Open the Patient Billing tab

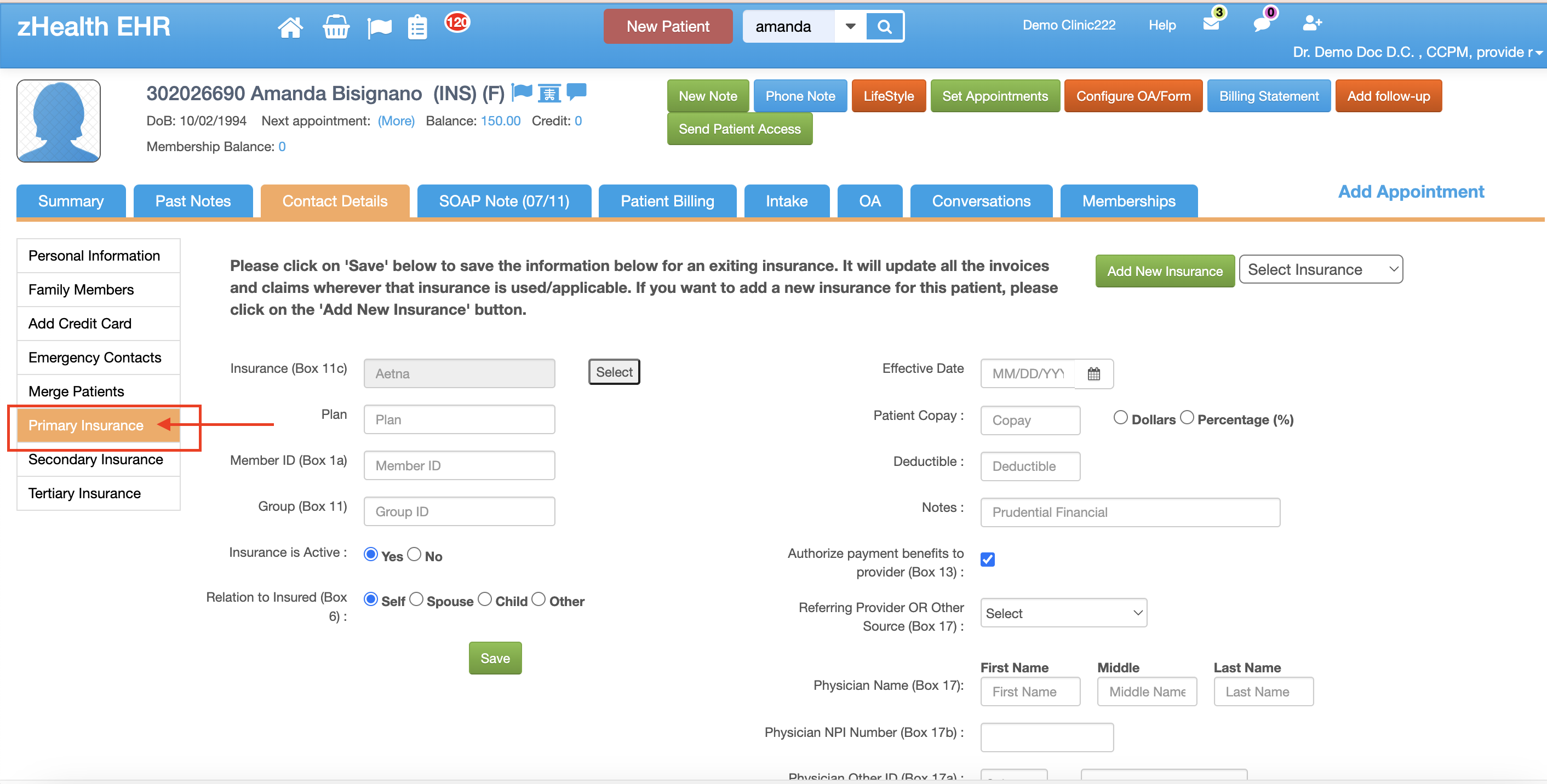[667, 201]
